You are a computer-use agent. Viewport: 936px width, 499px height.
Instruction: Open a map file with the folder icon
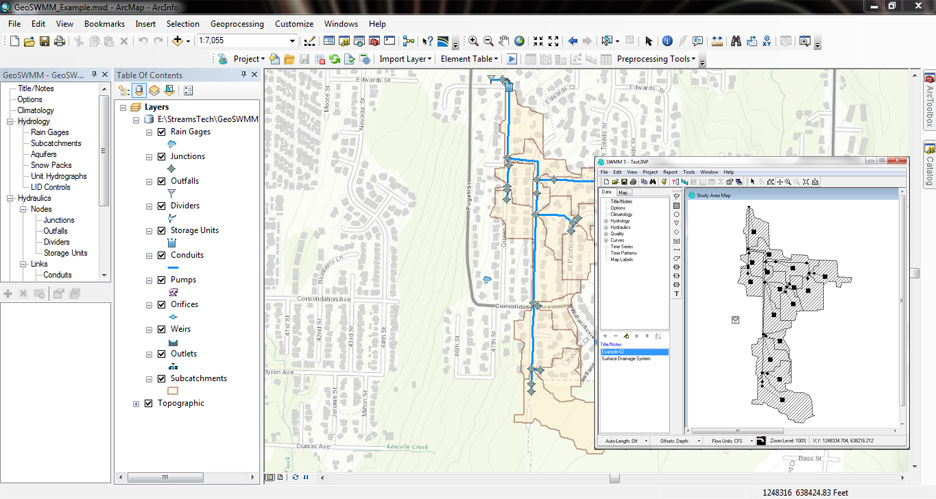point(29,41)
